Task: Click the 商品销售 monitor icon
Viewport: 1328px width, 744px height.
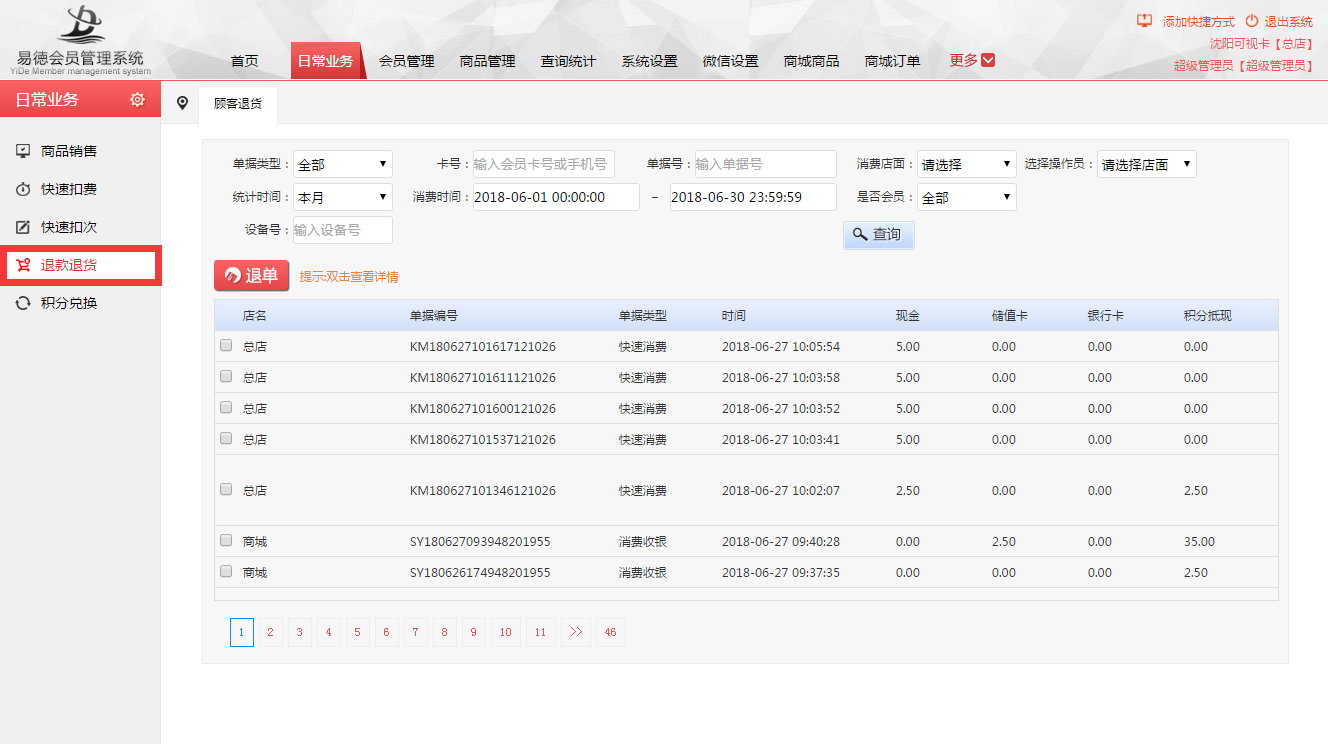Action: click(23, 151)
